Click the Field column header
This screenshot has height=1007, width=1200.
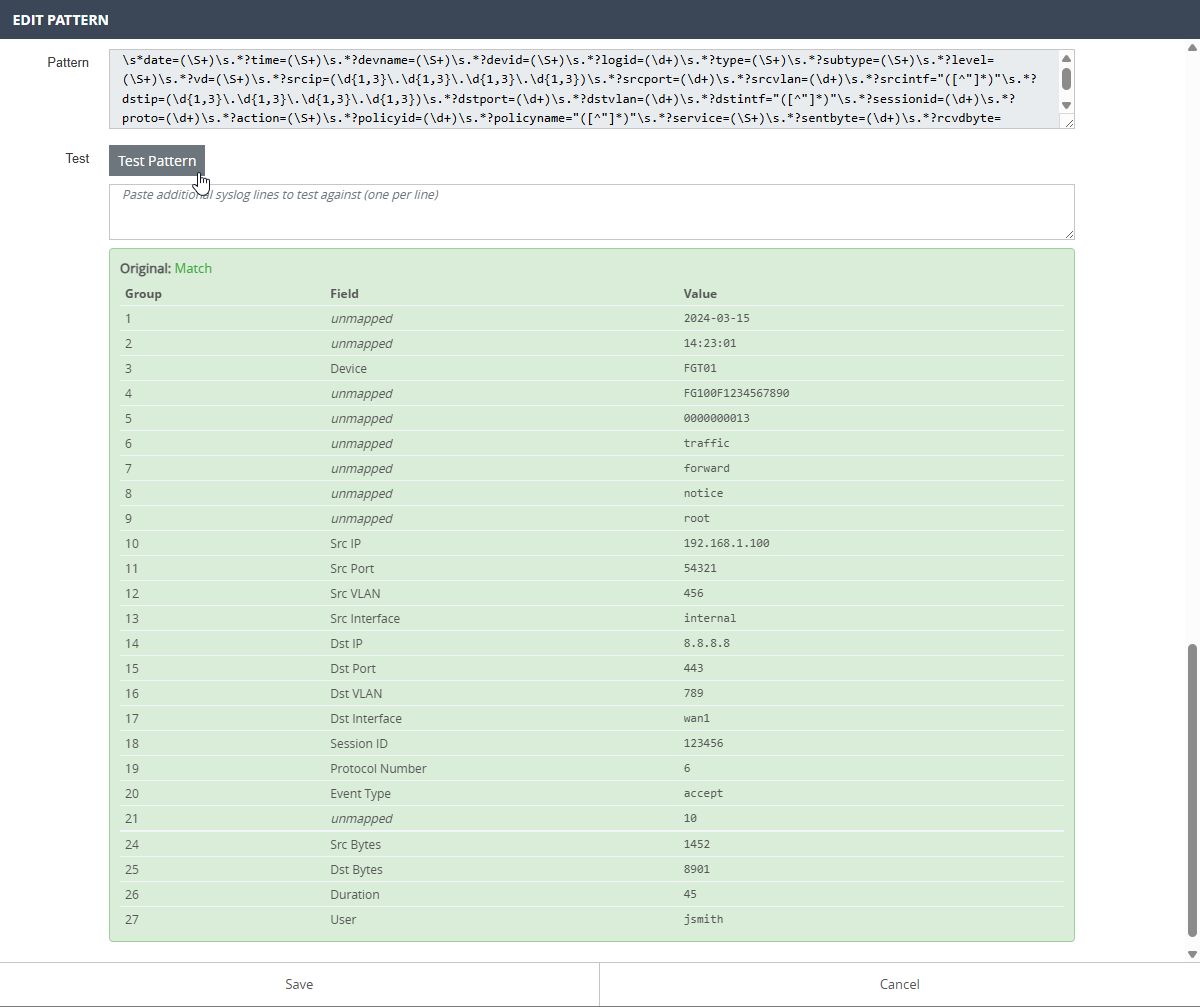click(344, 294)
